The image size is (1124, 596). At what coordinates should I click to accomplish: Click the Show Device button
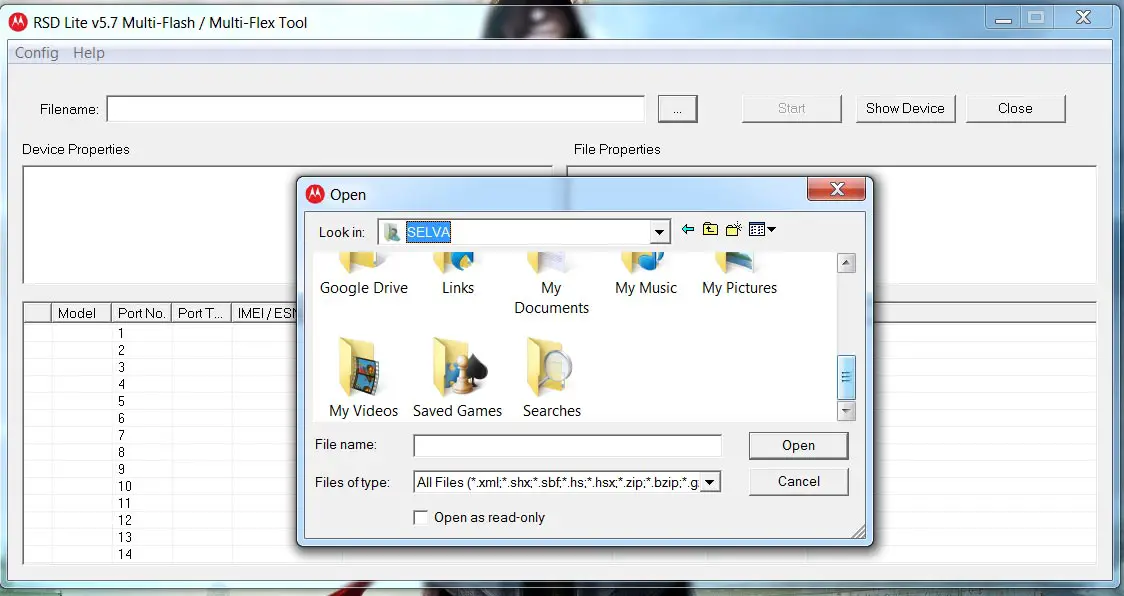coord(905,108)
